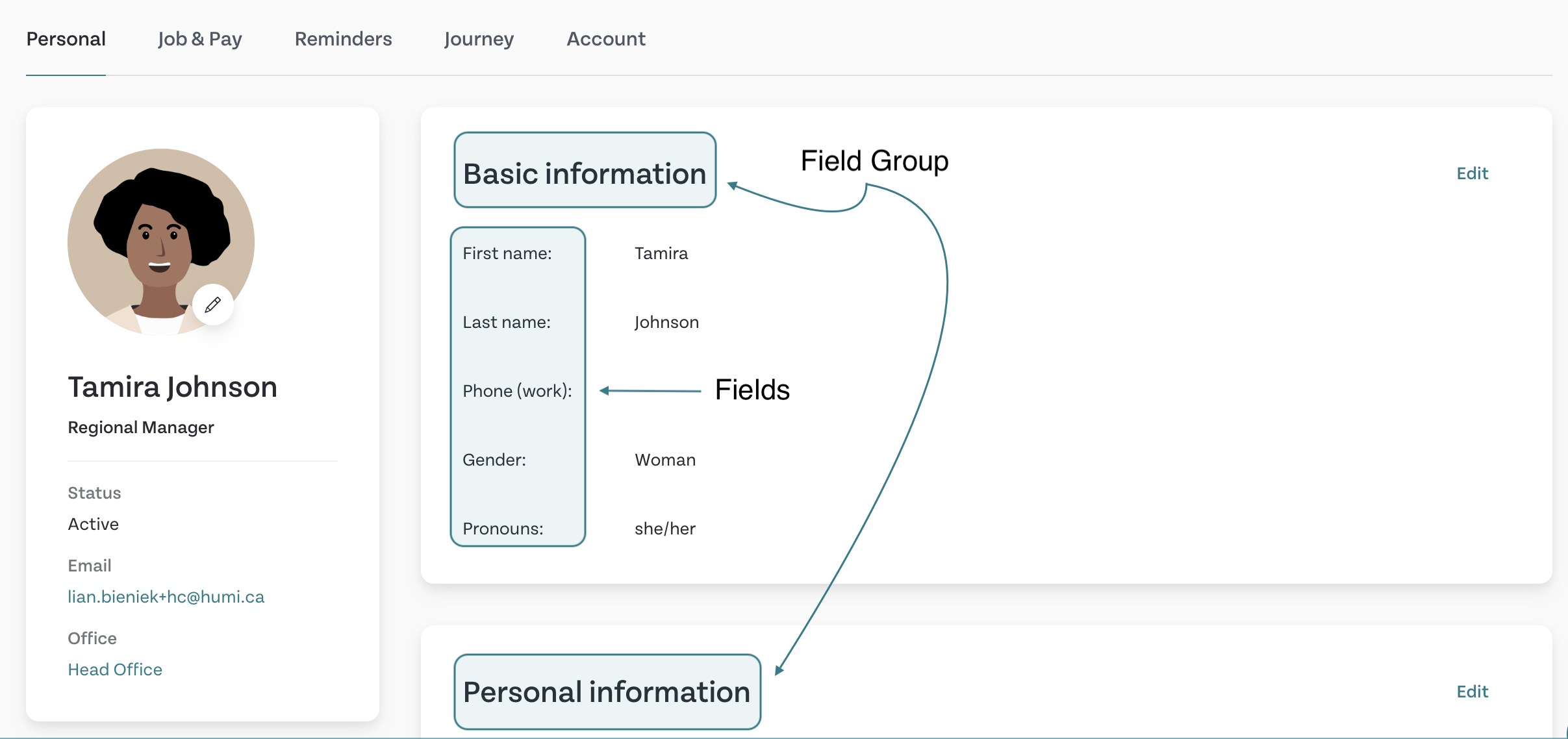Select the Account tab
This screenshot has height=739, width=1568.
coord(606,39)
